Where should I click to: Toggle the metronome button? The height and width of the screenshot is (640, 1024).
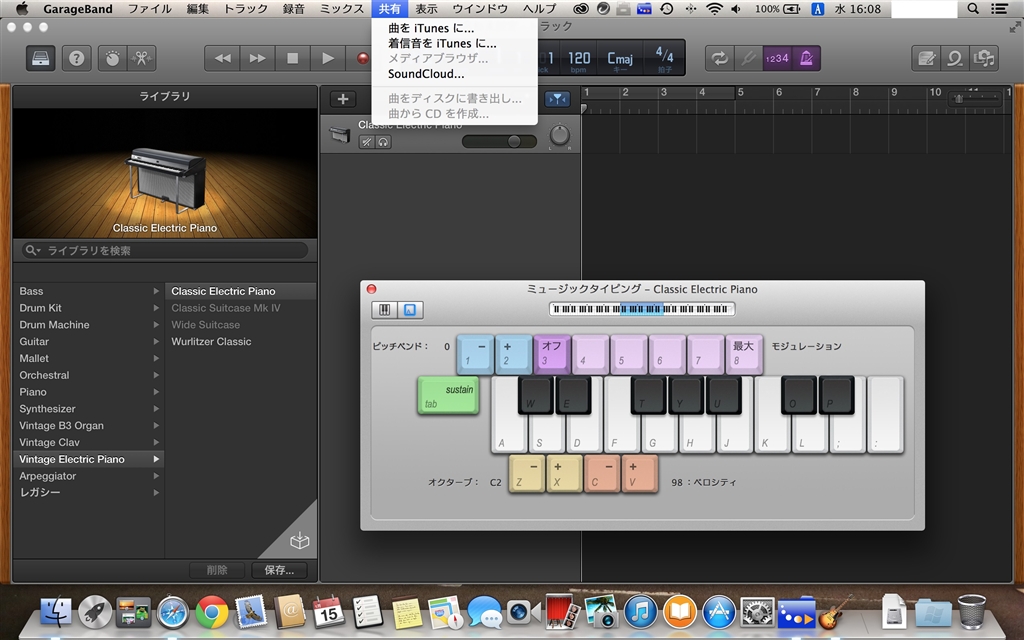805,58
